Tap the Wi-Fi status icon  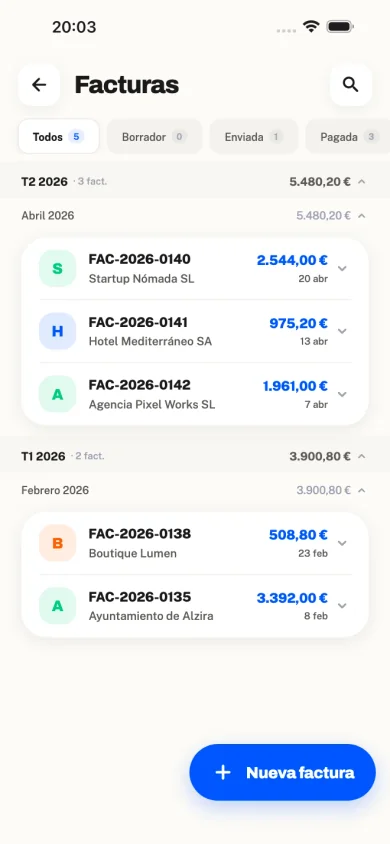click(x=311, y=26)
